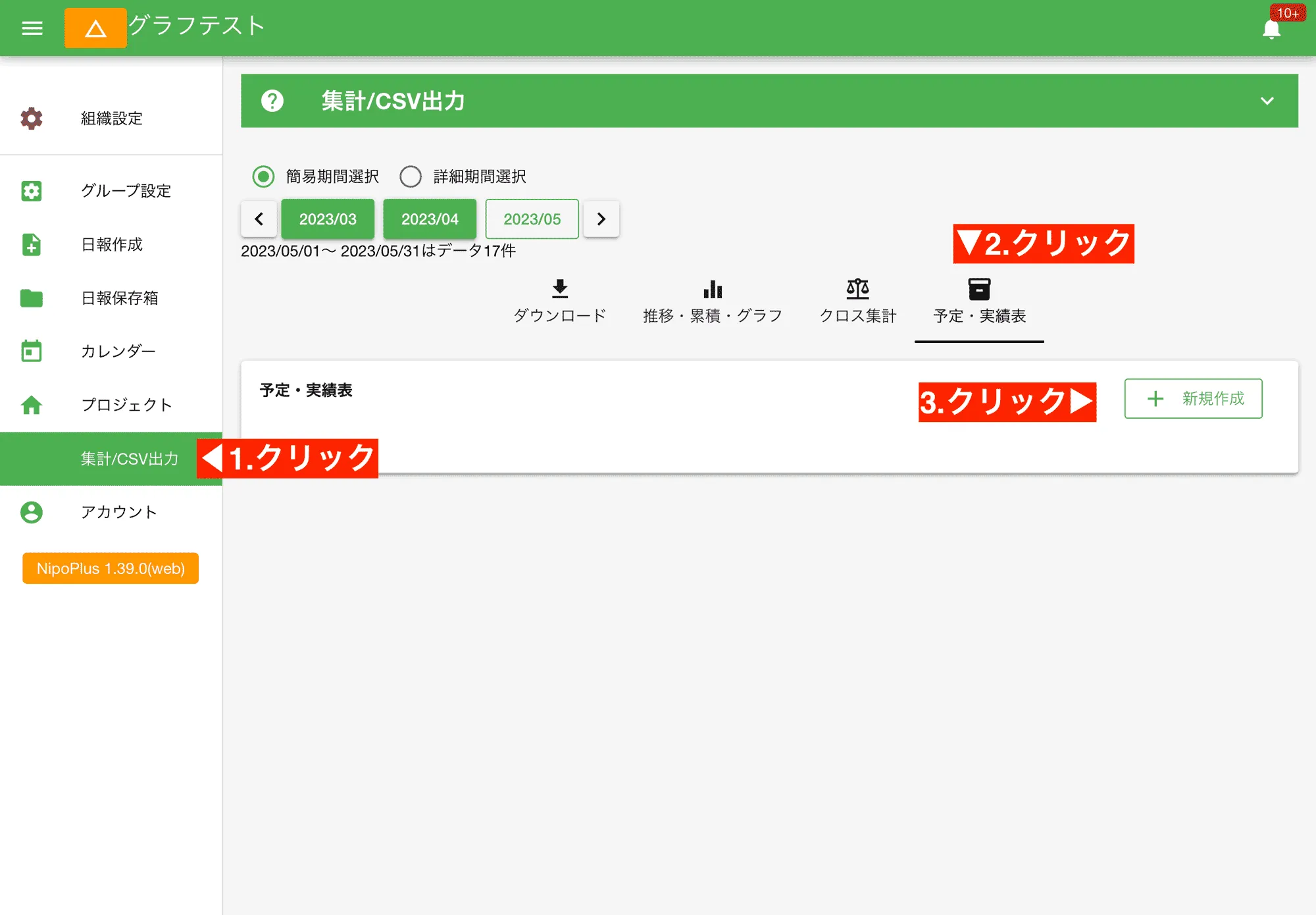Select the クロス集計 scales icon
The image size is (1316, 915).
tap(858, 290)
